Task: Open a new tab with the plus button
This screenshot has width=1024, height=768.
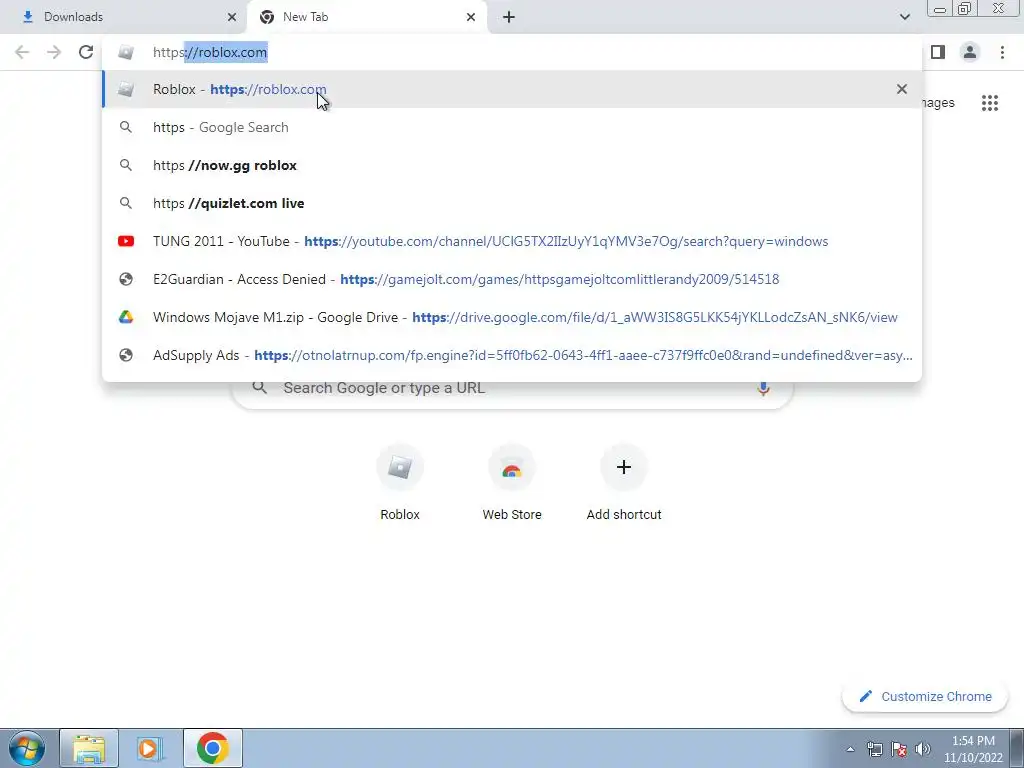Action: (509, 17)
